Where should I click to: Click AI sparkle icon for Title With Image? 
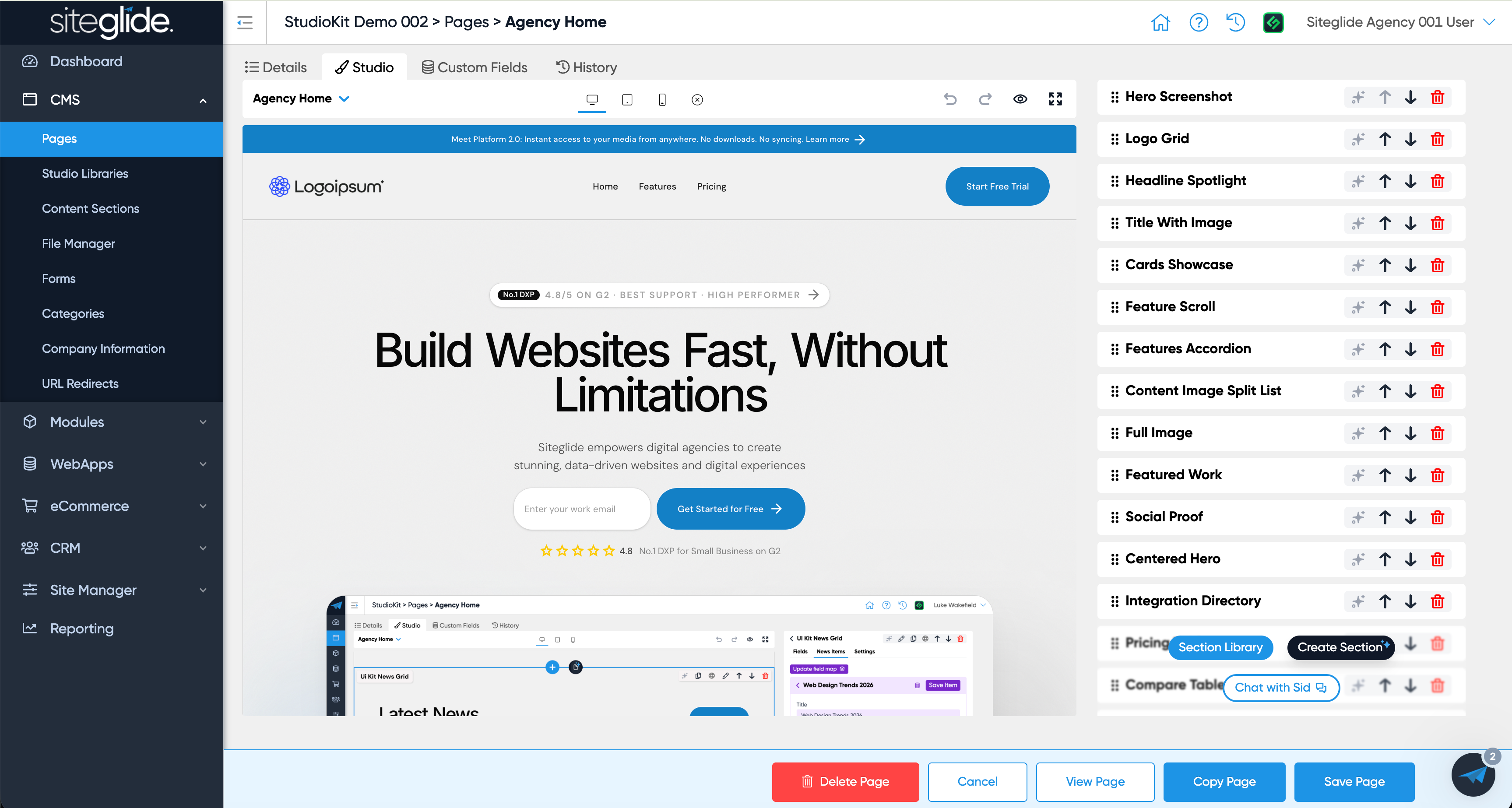pyautogui.click(x=1358, y=224)
